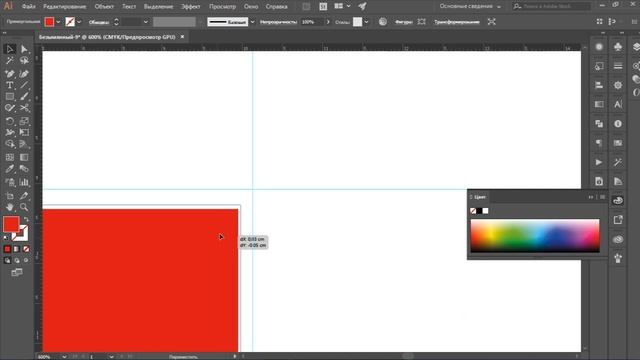640x360 pixels.
Task: Select the Pen tool
Action: pos(10,74)
